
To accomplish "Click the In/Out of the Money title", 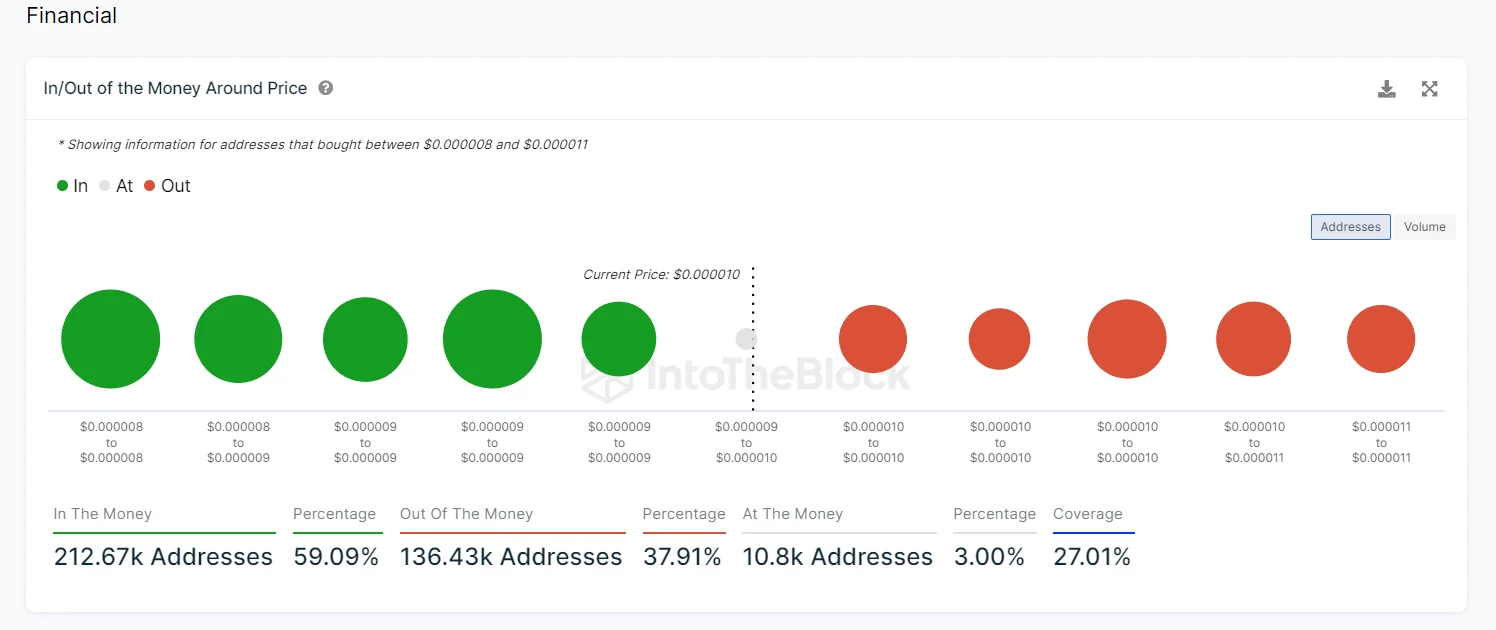I will (x=175, y=88).
